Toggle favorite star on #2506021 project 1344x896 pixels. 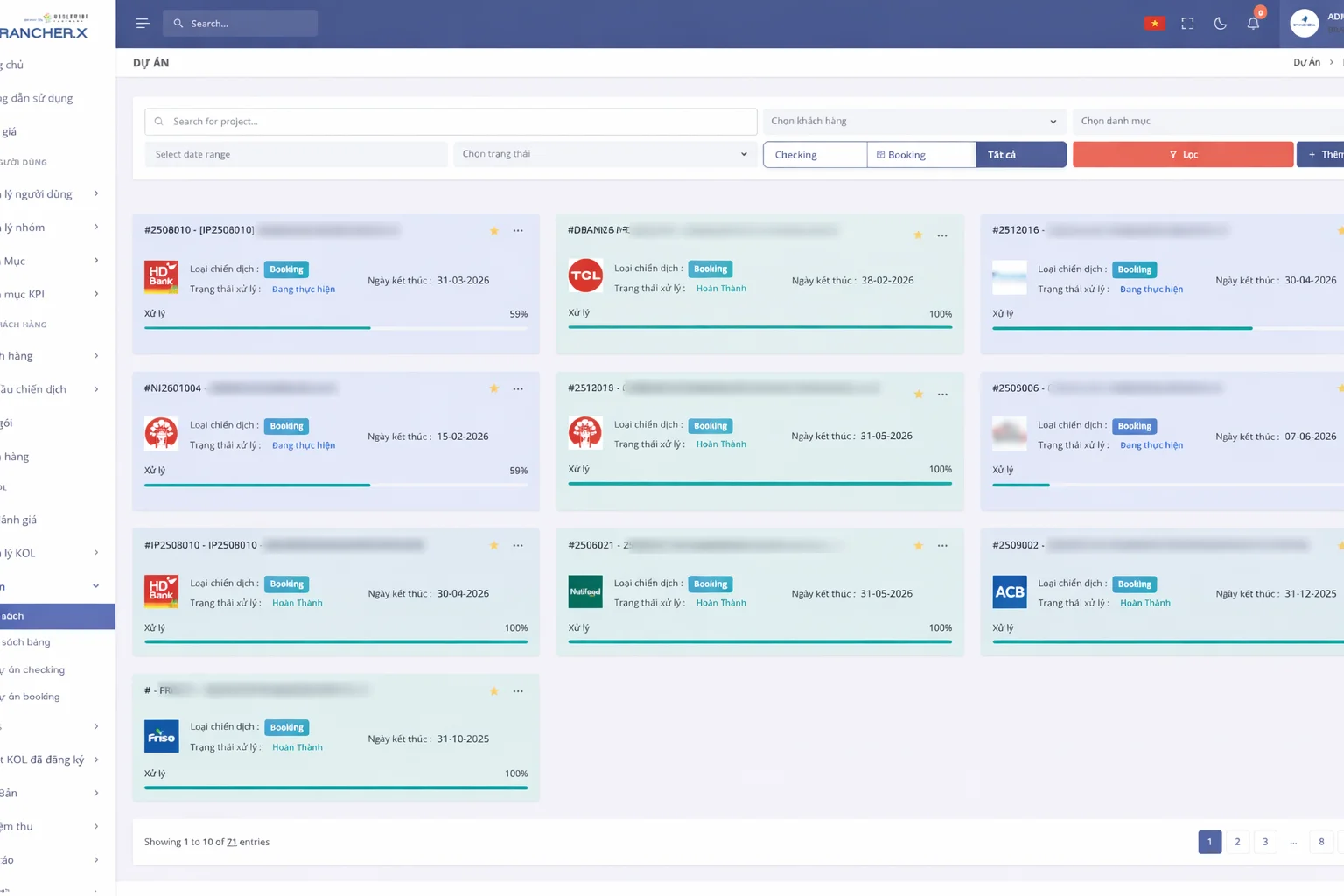point(918,546)
